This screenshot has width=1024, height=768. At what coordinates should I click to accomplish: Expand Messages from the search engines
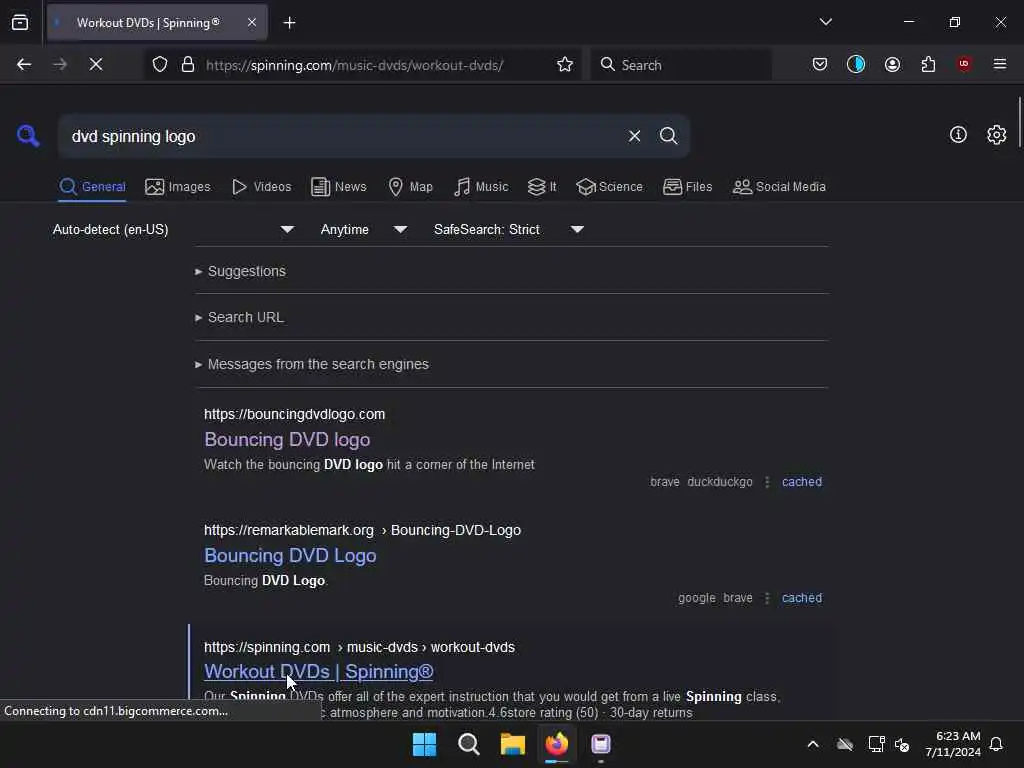[312, 364]
